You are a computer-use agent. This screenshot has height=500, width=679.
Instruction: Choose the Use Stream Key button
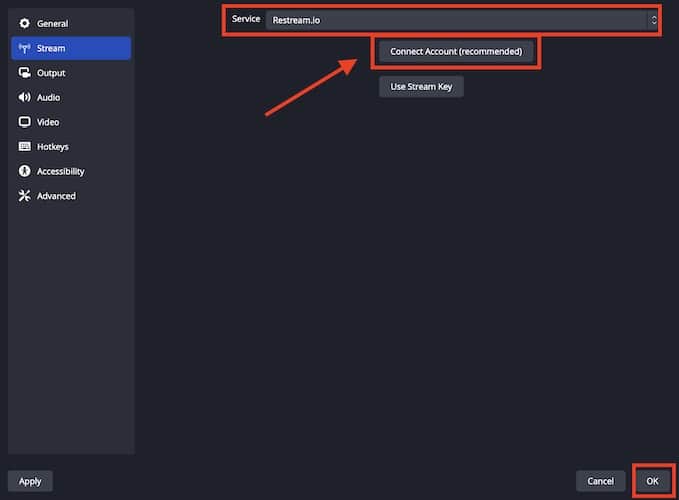coord(421,87)
